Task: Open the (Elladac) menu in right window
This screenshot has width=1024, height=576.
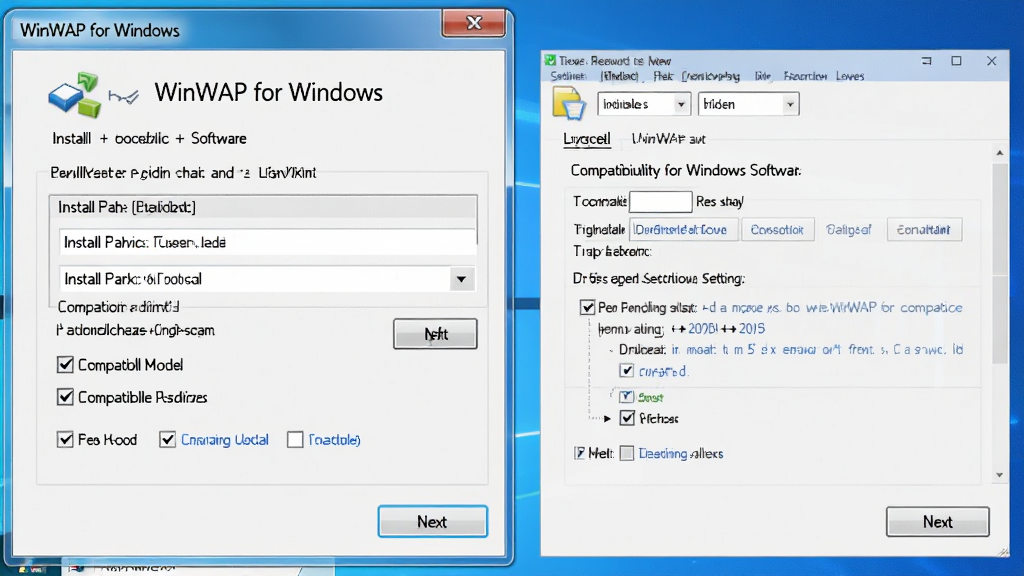Action: (x=619, y=76)
